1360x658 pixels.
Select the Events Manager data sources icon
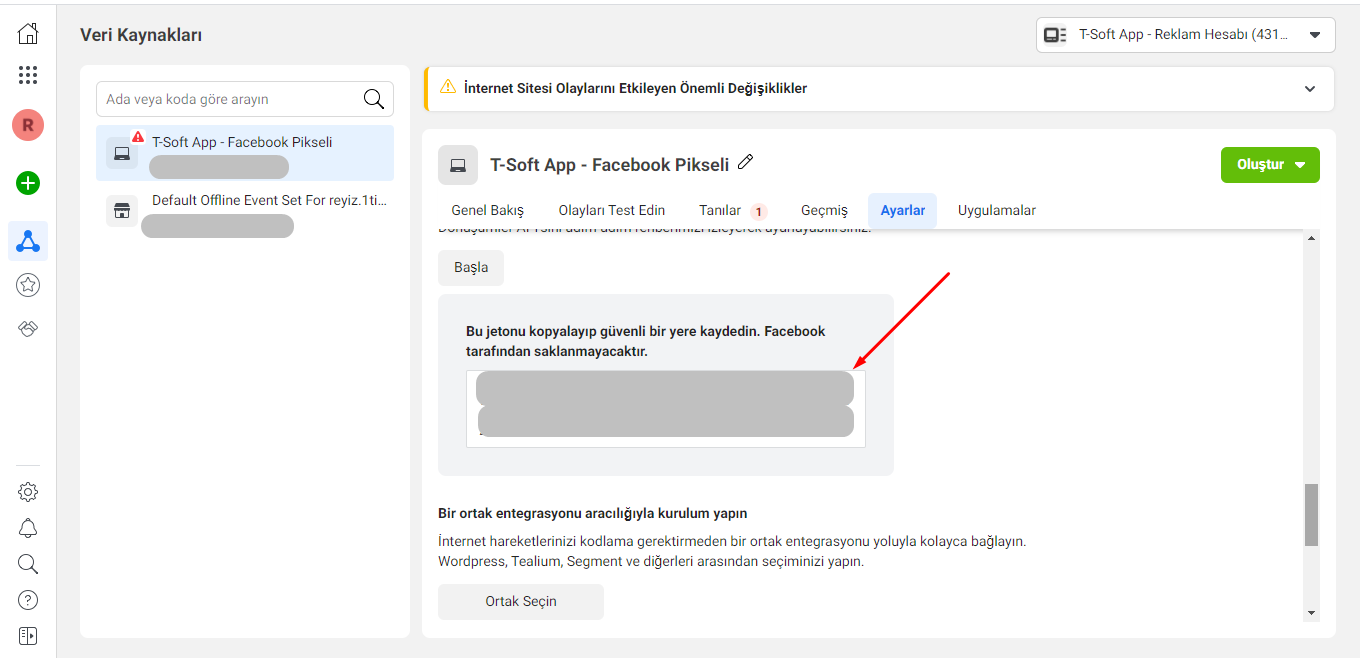(28, 241)
